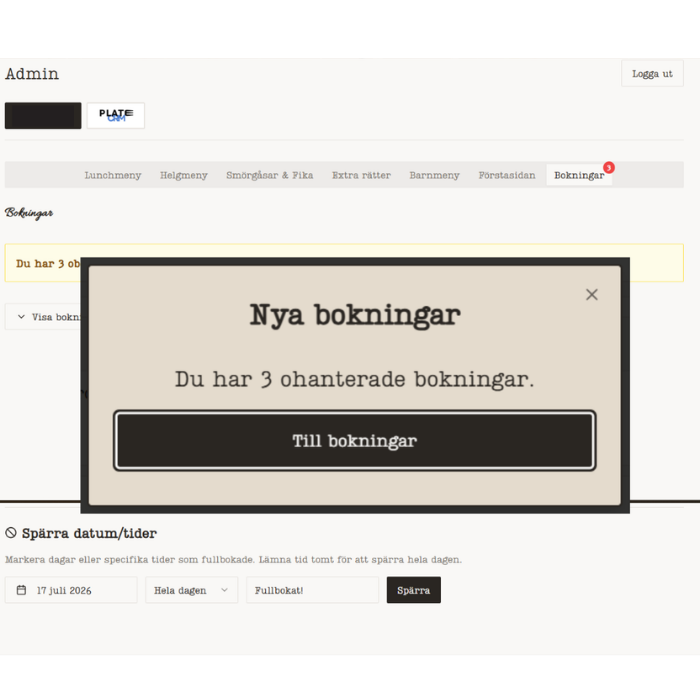Open the Lunchmeny tab
This screenshot has width=700, height=700.
click(113, 175)
